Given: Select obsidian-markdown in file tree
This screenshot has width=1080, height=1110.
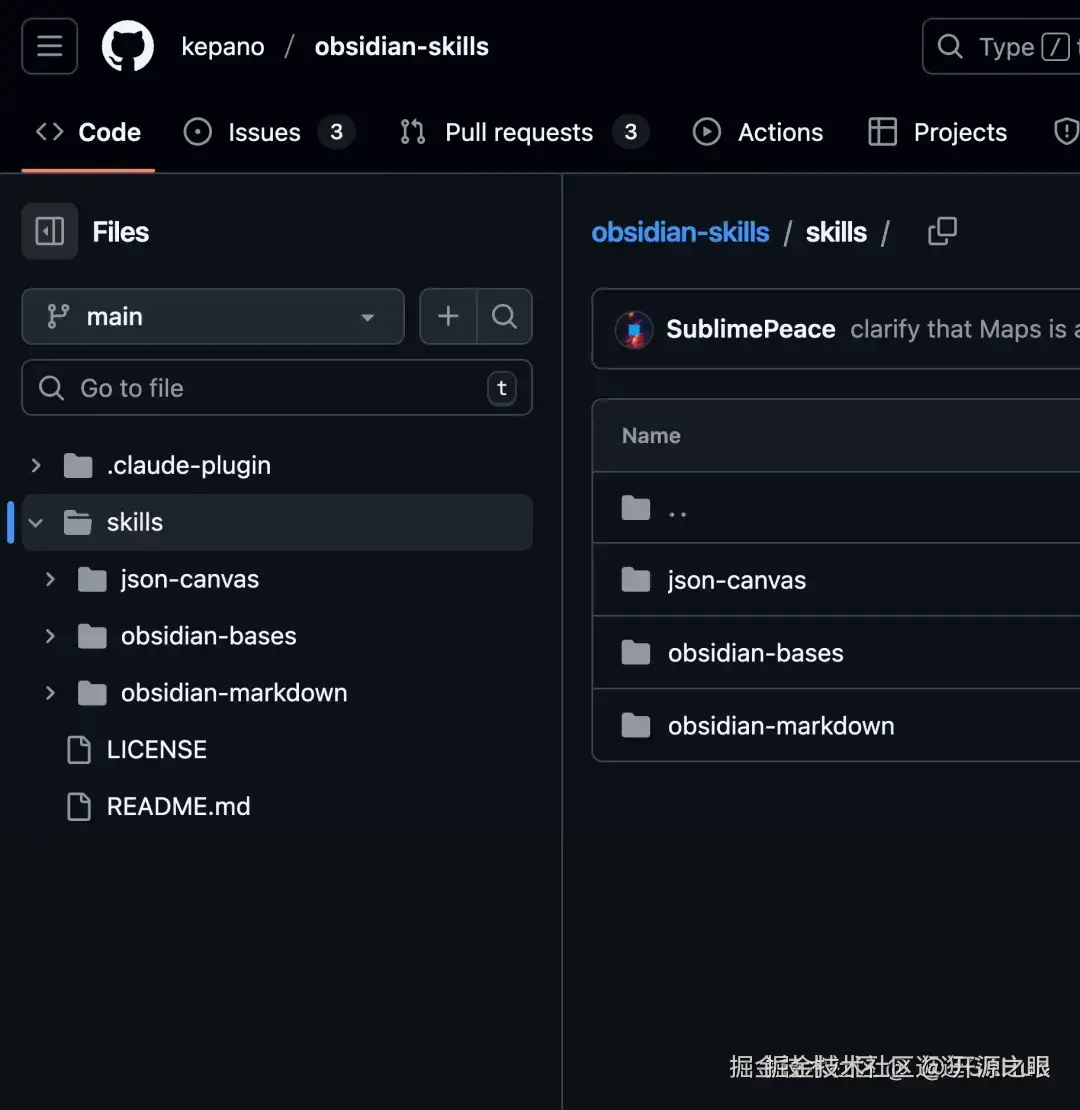Looking at the screenshot, I should [x=234, y=693].
